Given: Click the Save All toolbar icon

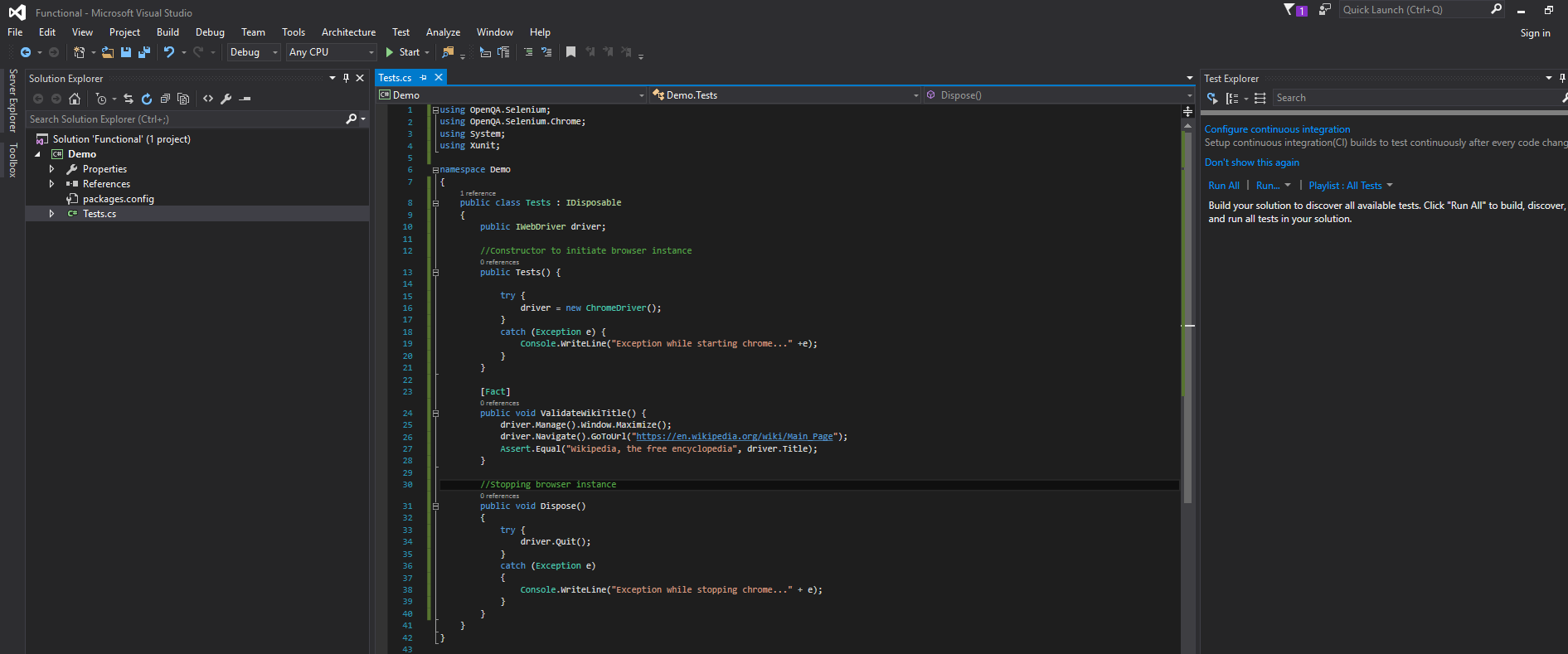Looking at the screenshot, I should 144,52.
